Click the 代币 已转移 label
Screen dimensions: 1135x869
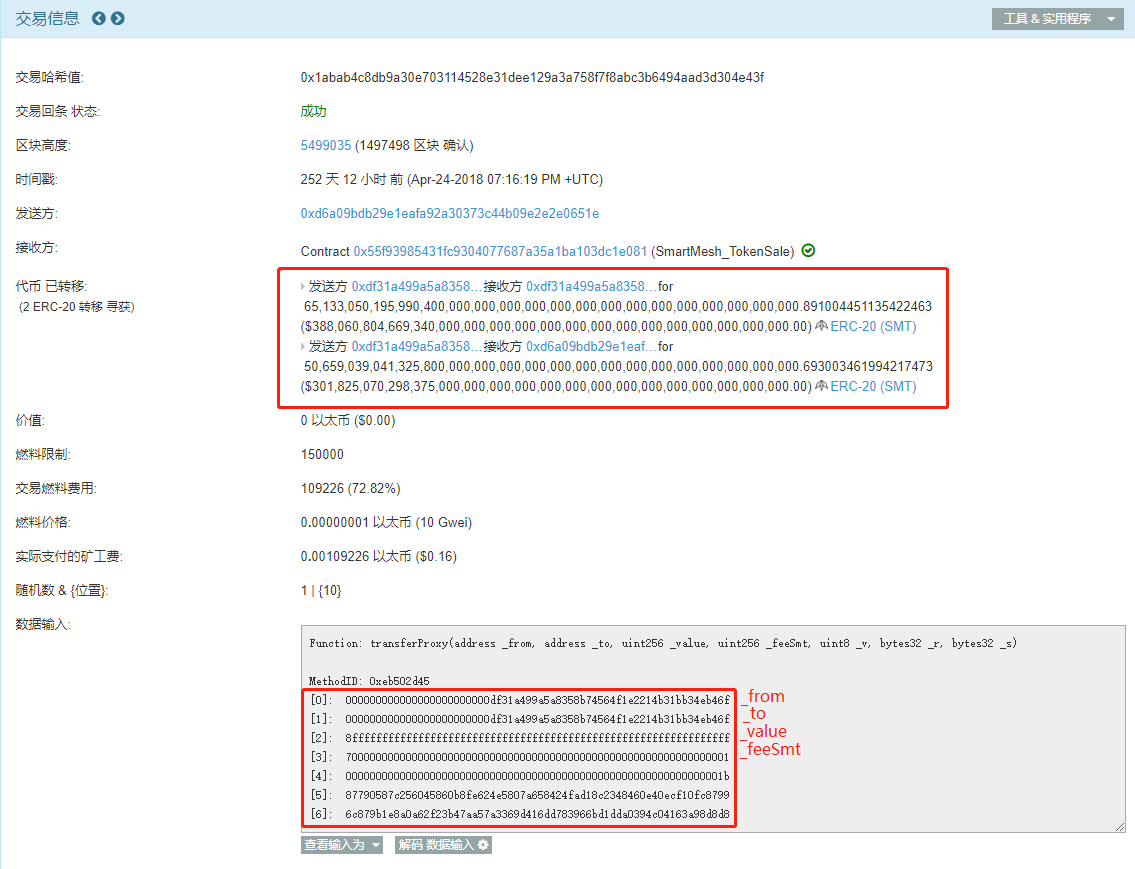pos(51,287)
